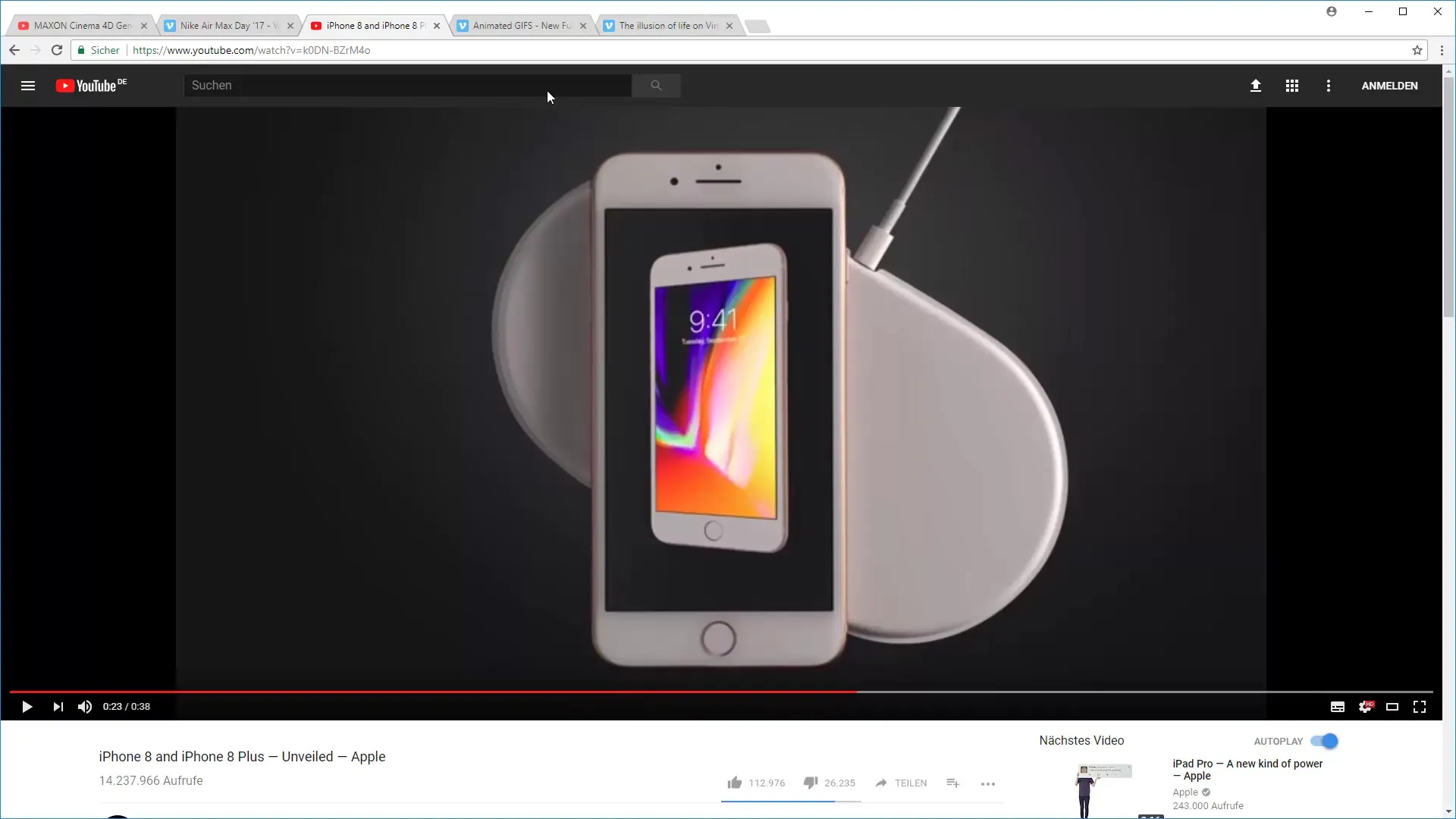Viewport: 1456px width, 819px height.
Task: Close the Animated GIFS tab
Action: click(x=583, y=26)
